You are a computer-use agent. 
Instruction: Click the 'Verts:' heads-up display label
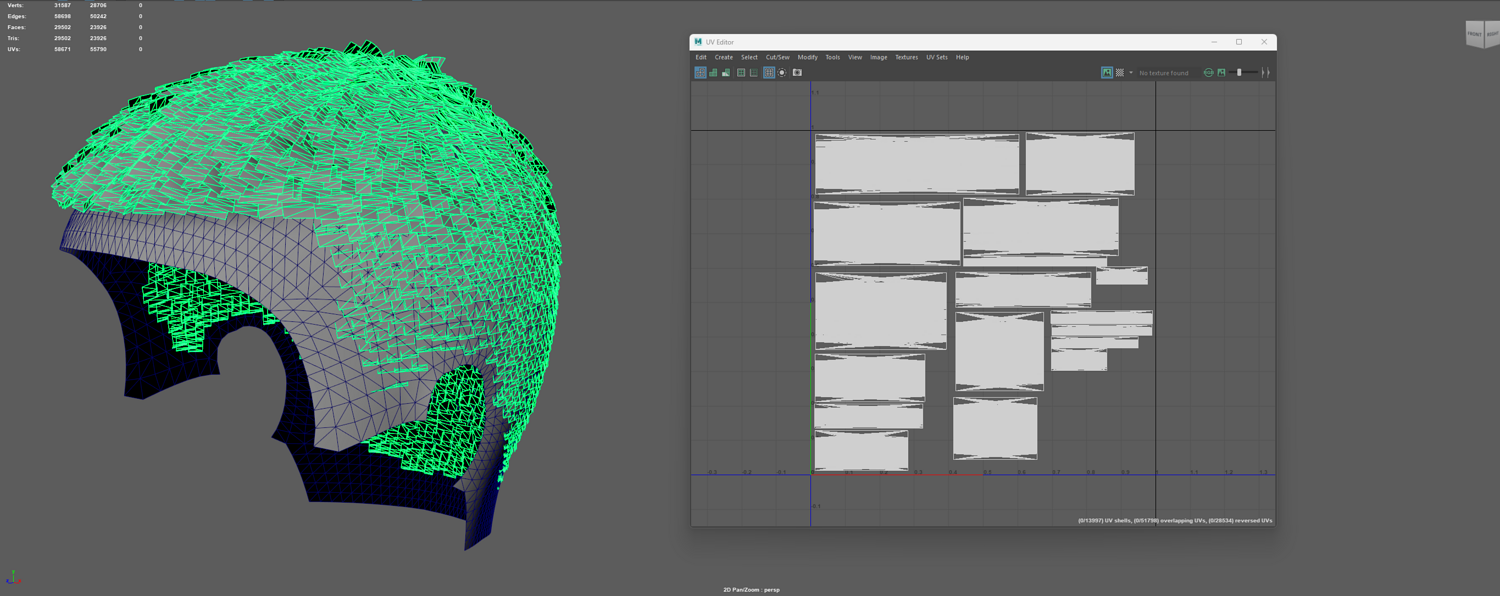pos(15,5)
